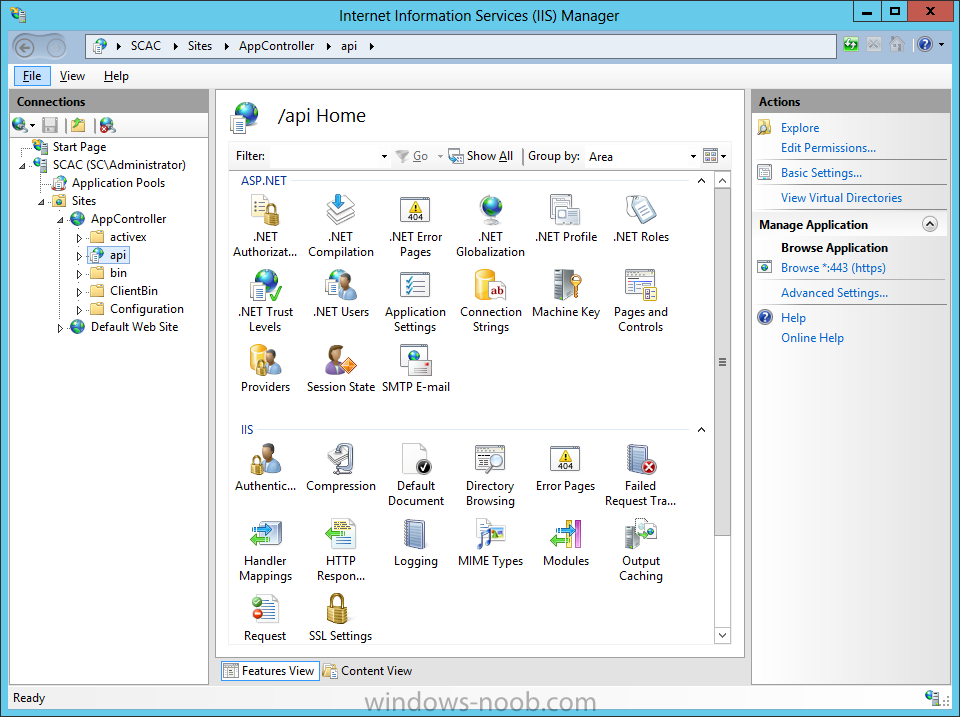Viewport: 960px width, 717px height.
Task: Open the Machine Key feature
Action: [x=566, y=294]
